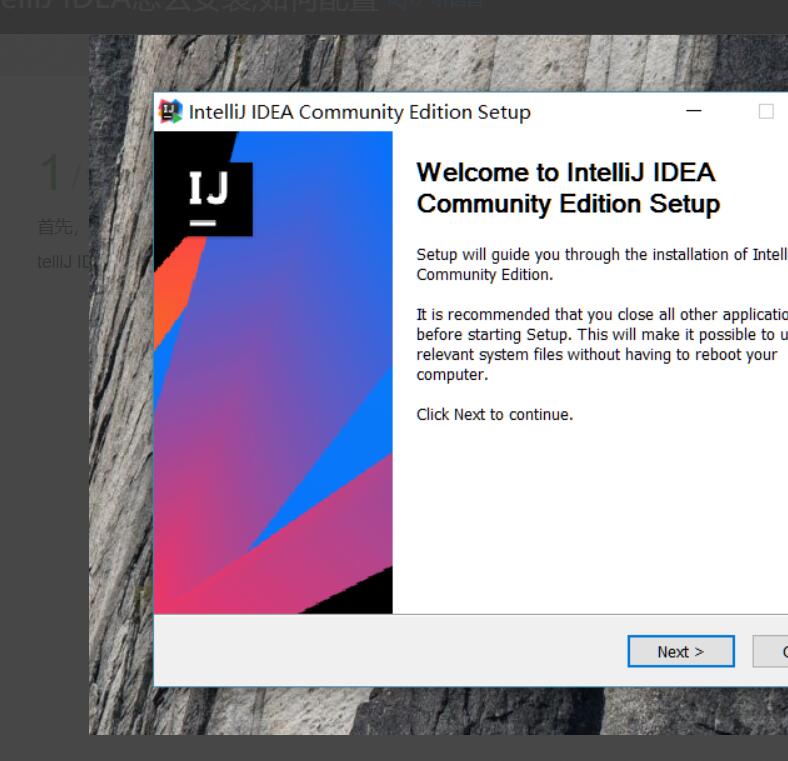
Task: Click the 'IntelliJ IDEA Community Edition Setup' title text
Action: 359,112
